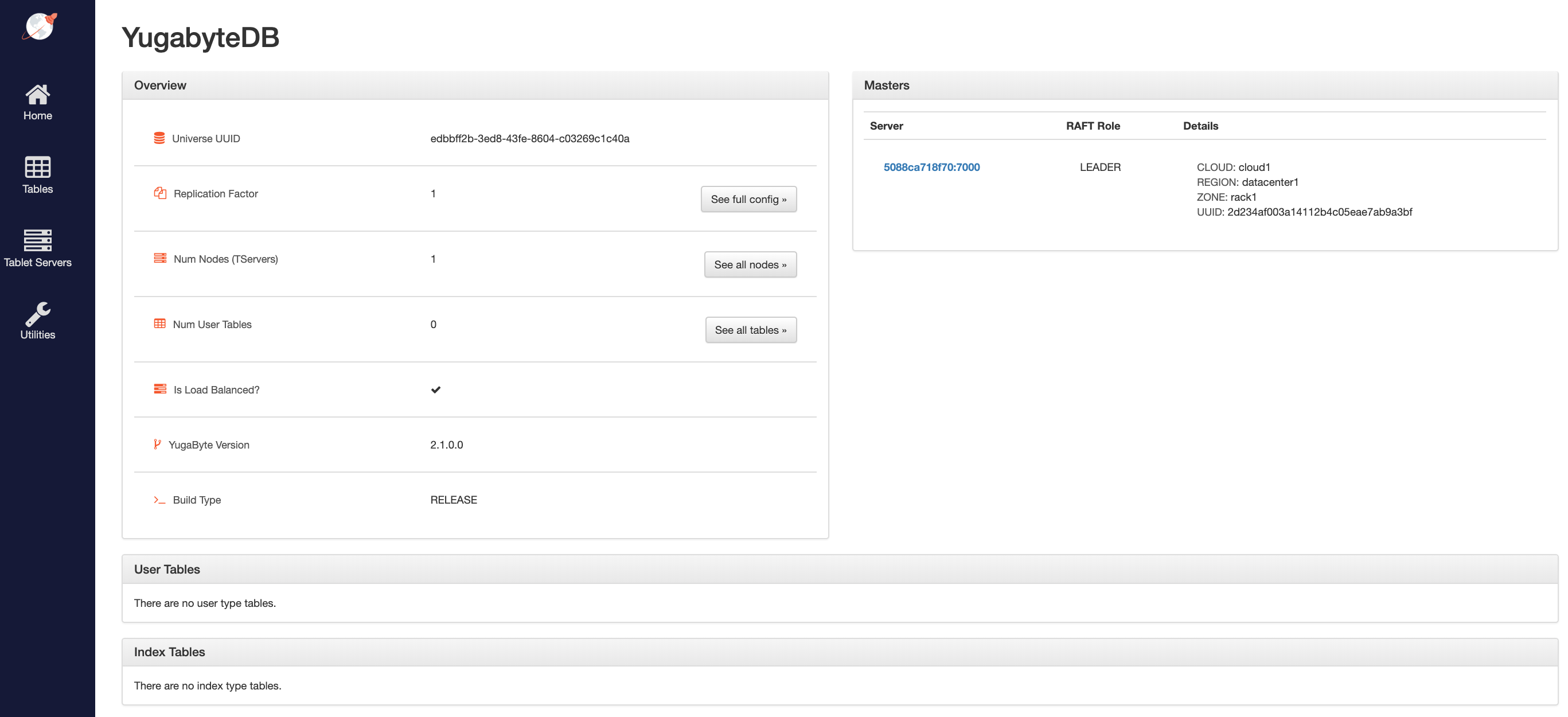This screenshot has height=717, width=1568.
Task: Click the Num User Tables icon
Action: [x=160, y=324]
